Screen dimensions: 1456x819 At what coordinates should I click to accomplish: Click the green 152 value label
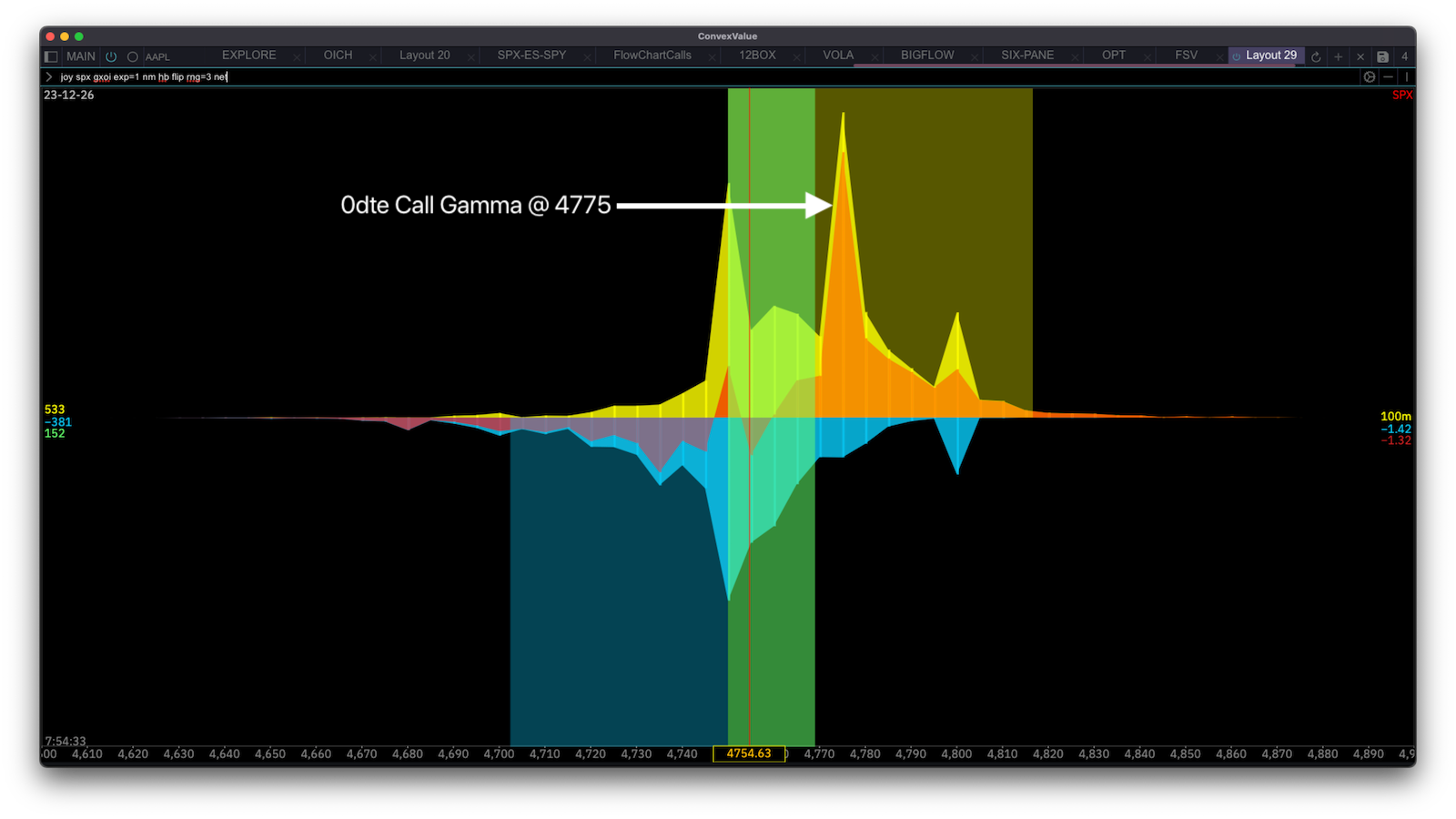[55, 433]
